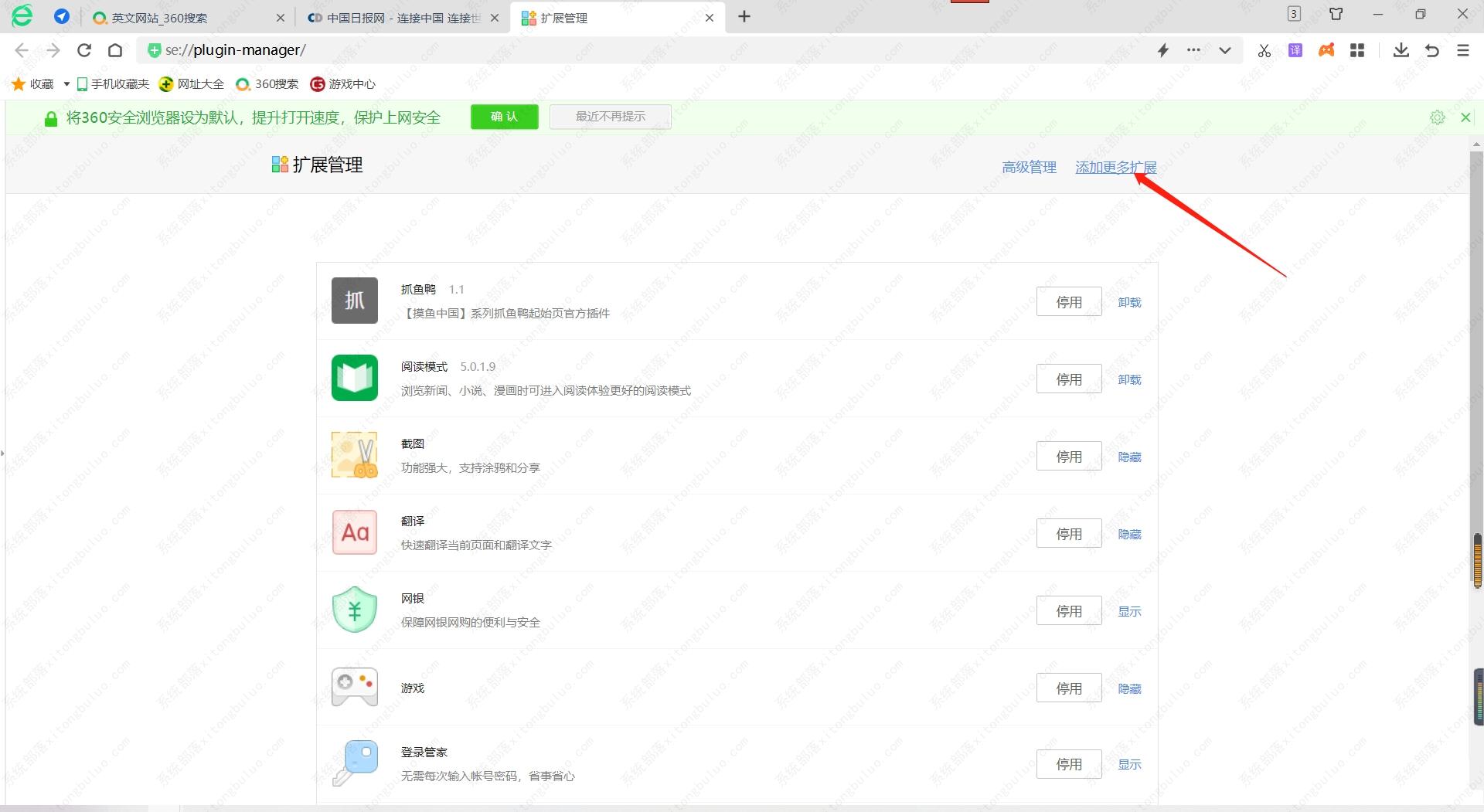Open the hamburger main menu
The image size is (1484, 812).
(x=1462, y=51)
